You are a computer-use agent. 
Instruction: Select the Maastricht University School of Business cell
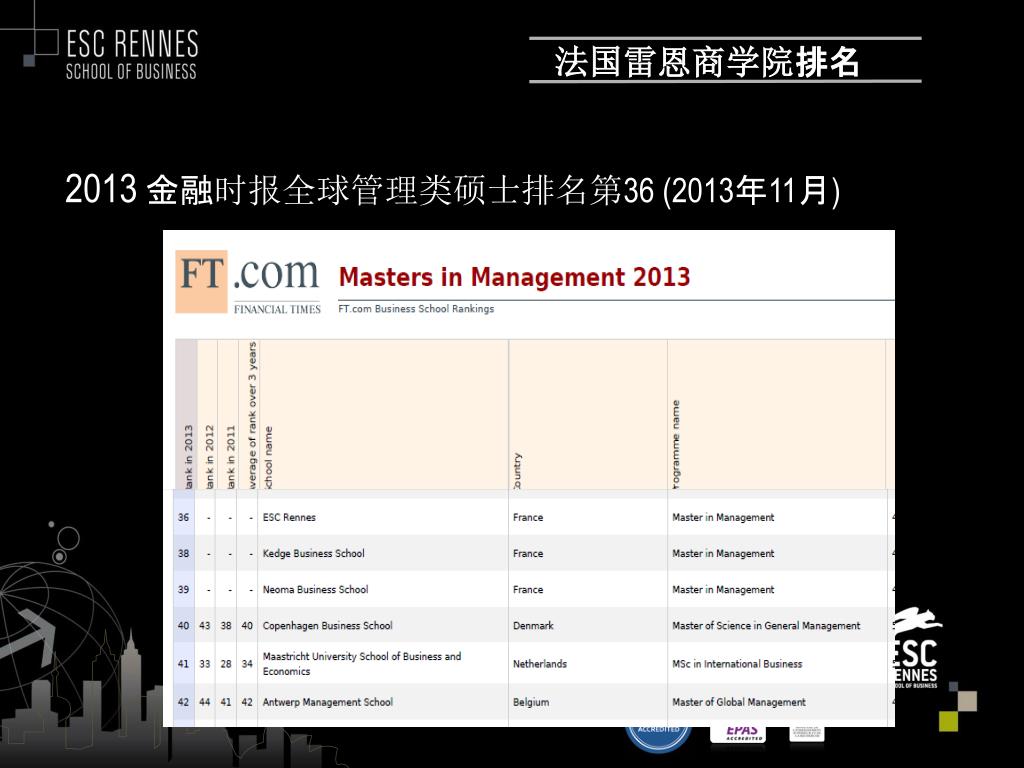(362, 664)
